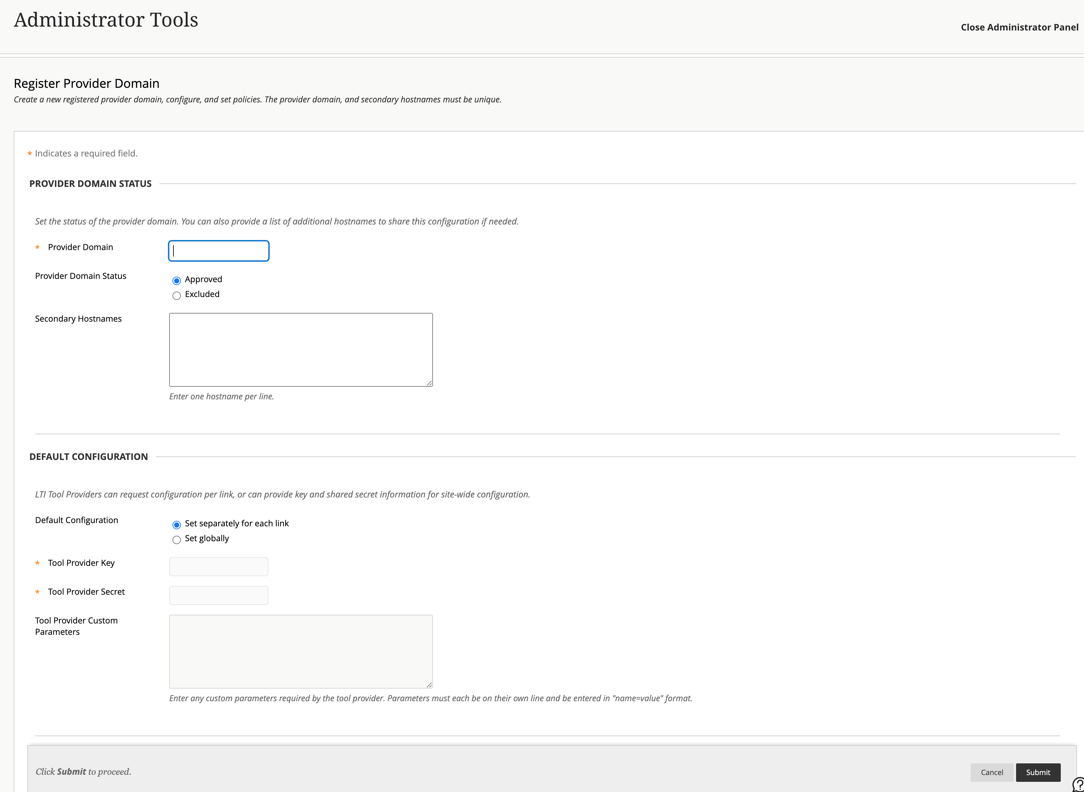
Task: Click Close Administrator Panel link
Action: coord(1019,28)
